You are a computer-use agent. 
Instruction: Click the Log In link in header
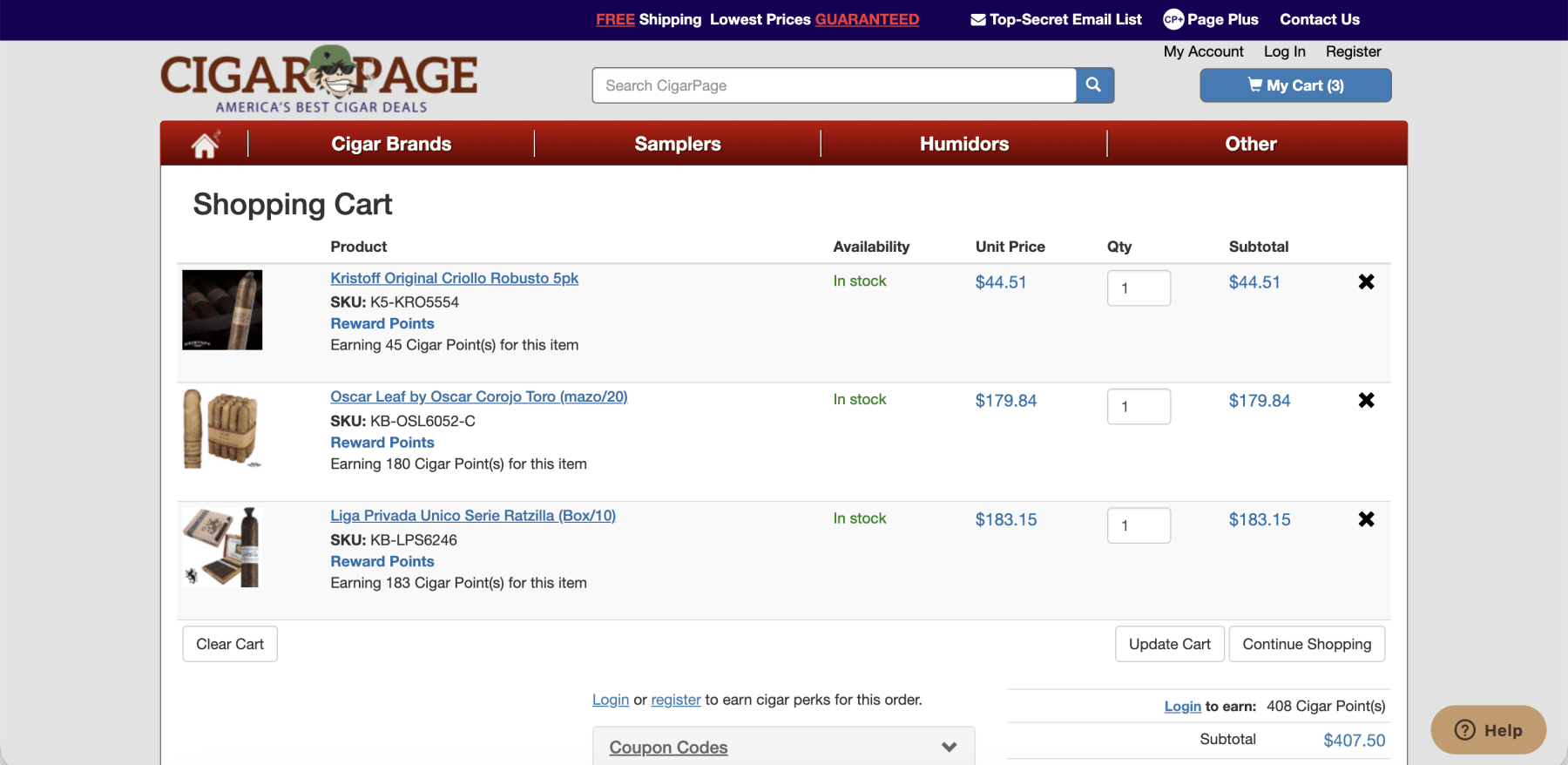(x=1285, y=51)
